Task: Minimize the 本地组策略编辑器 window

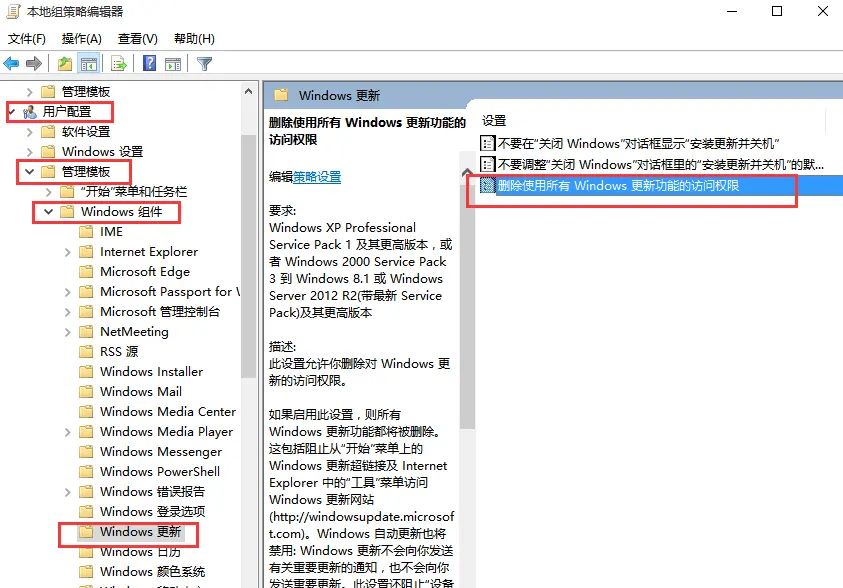Action: tap(732, 11)
